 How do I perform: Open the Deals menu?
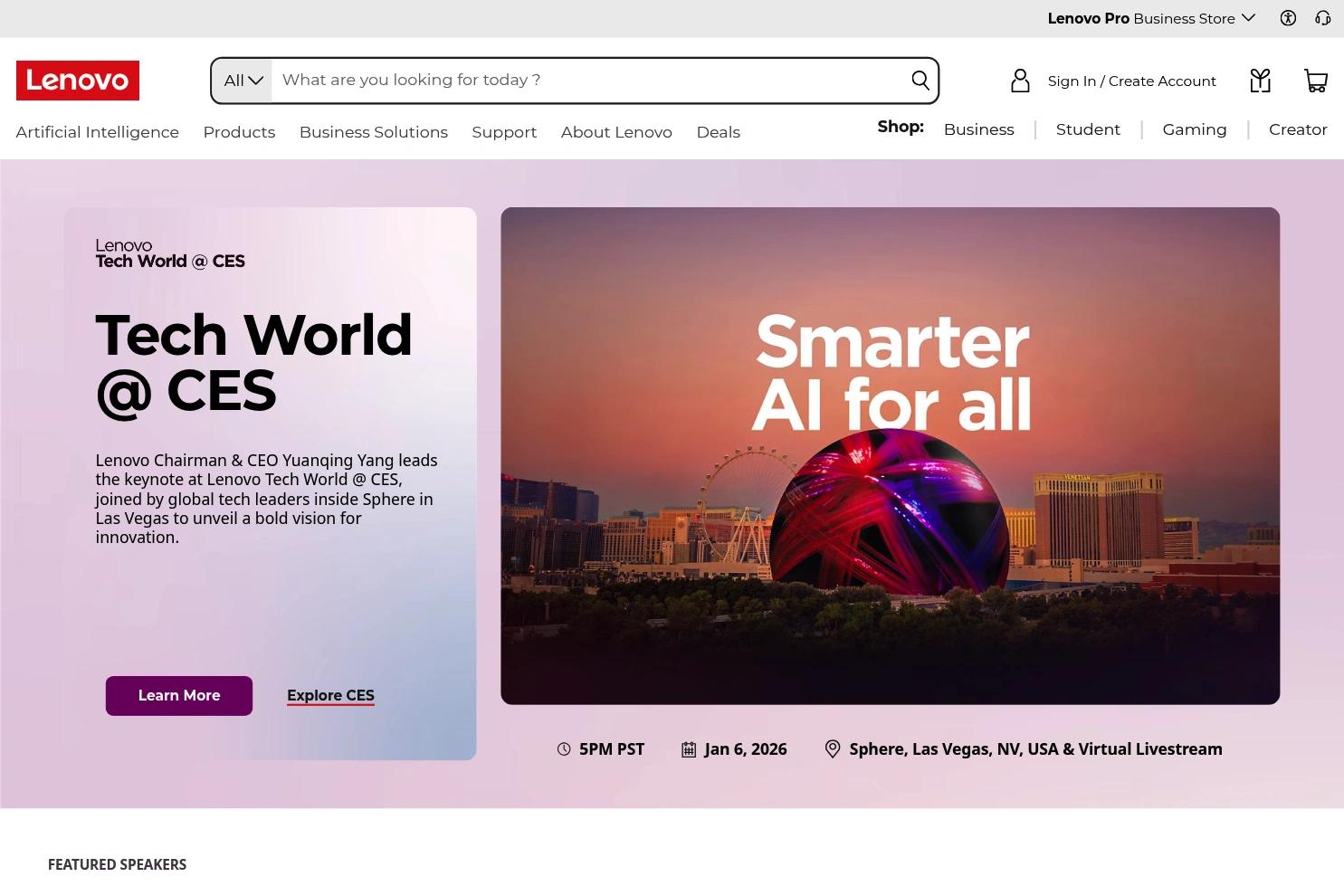click(x=719, y=132)
